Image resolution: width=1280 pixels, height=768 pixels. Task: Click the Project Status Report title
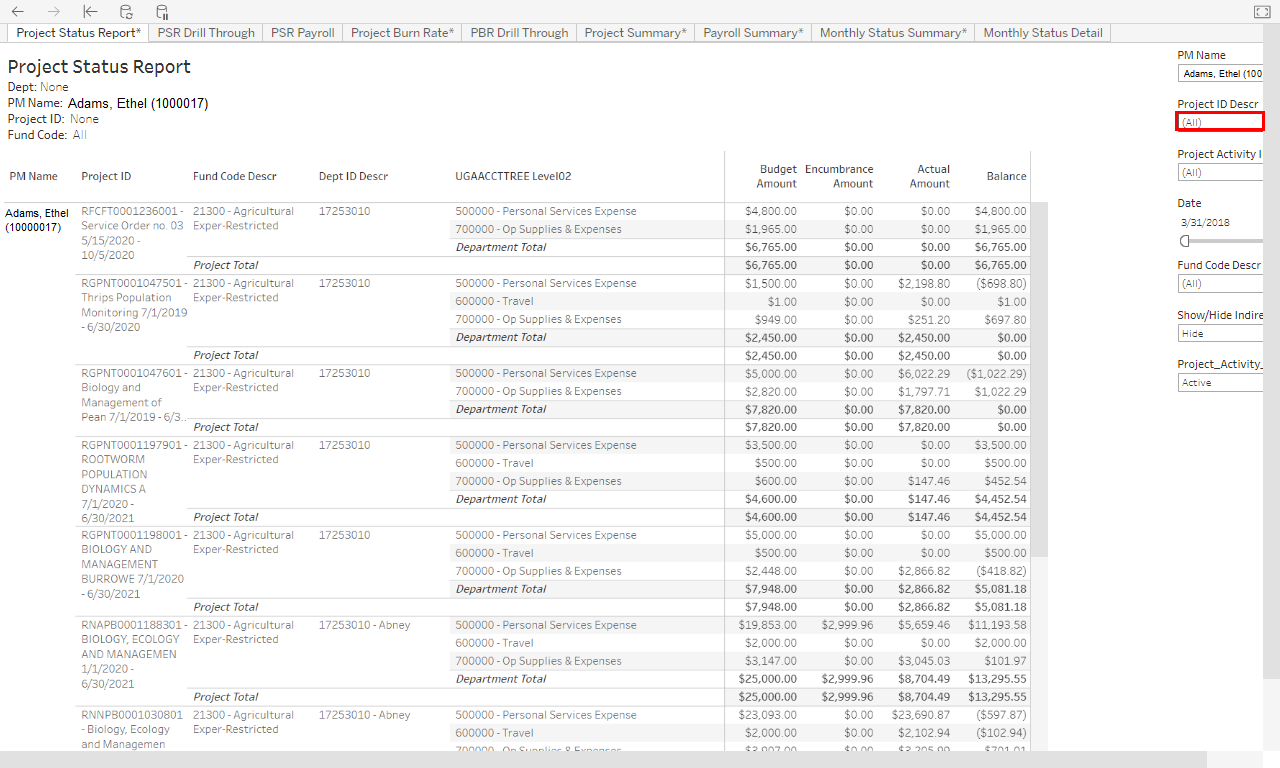point(99,67)
